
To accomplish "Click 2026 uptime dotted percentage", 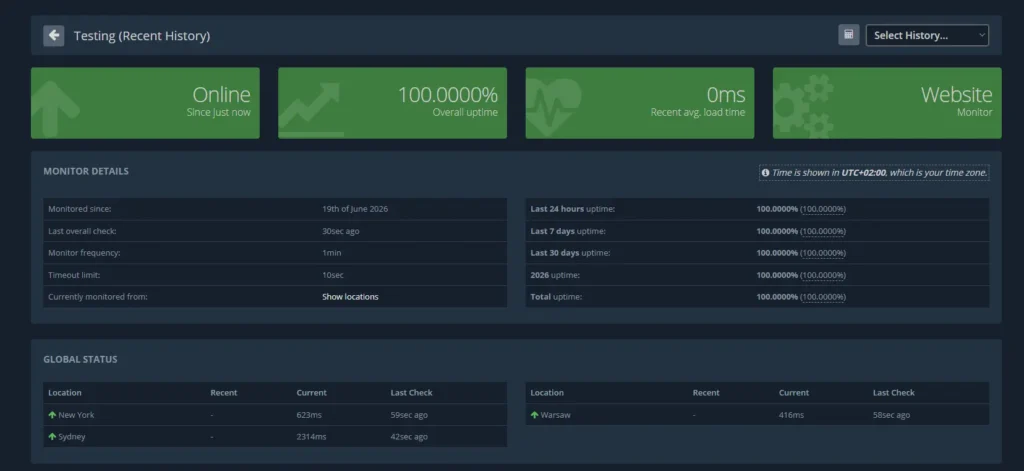I will pyautogui.click(x=823, y=275).
